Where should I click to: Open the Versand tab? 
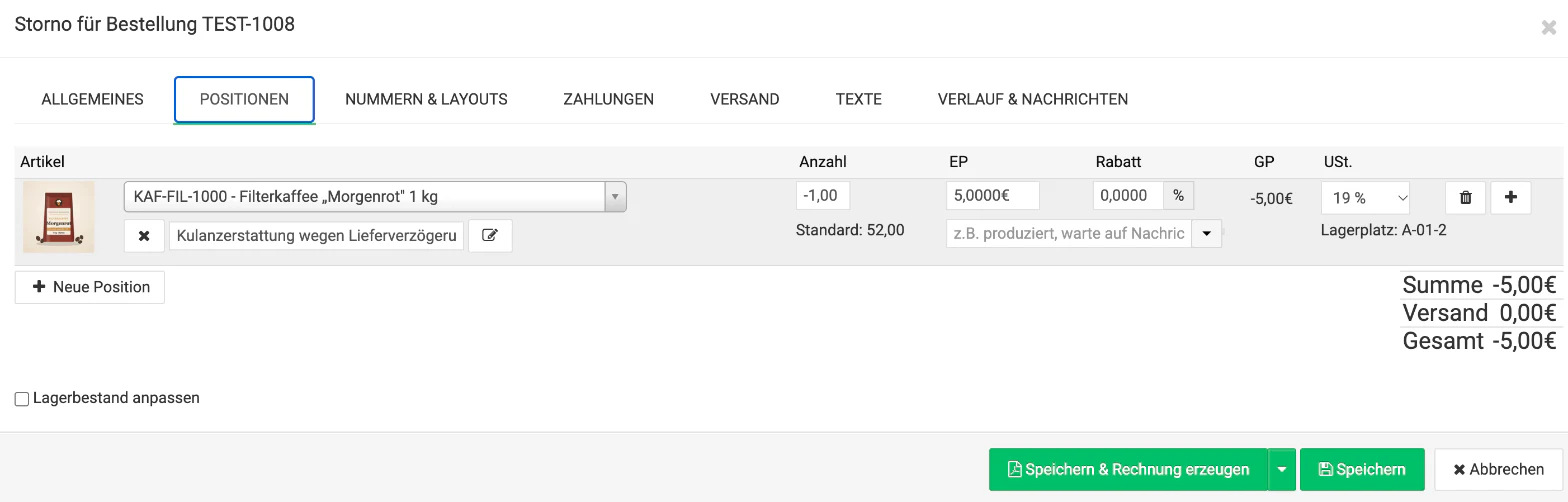click(x=744, y=99)
